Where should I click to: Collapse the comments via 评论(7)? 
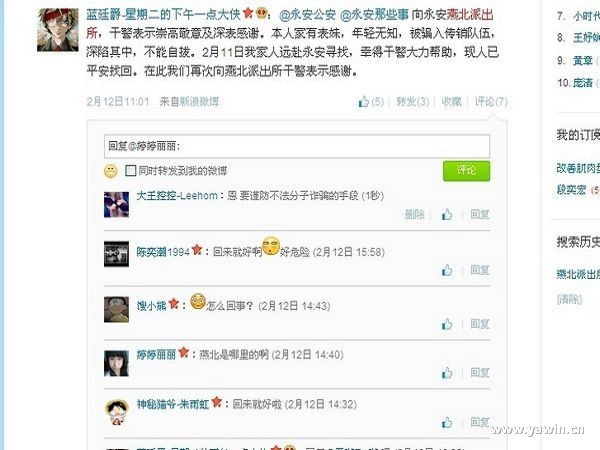pos(491,102)
